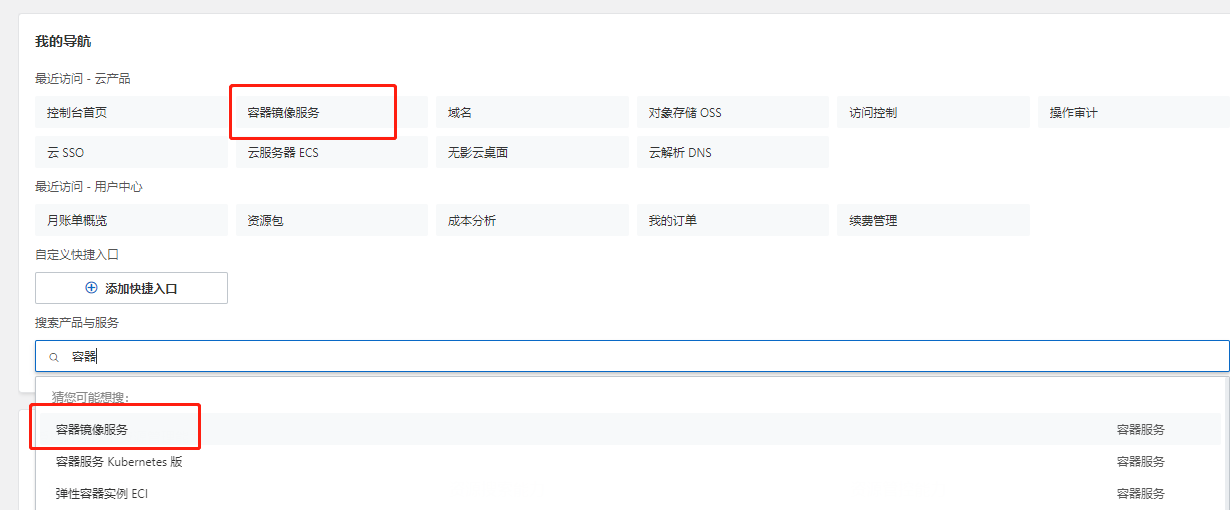
Task: Open 云 SSO shortcut
Action: pyautogui.click(x=131, y=152)
